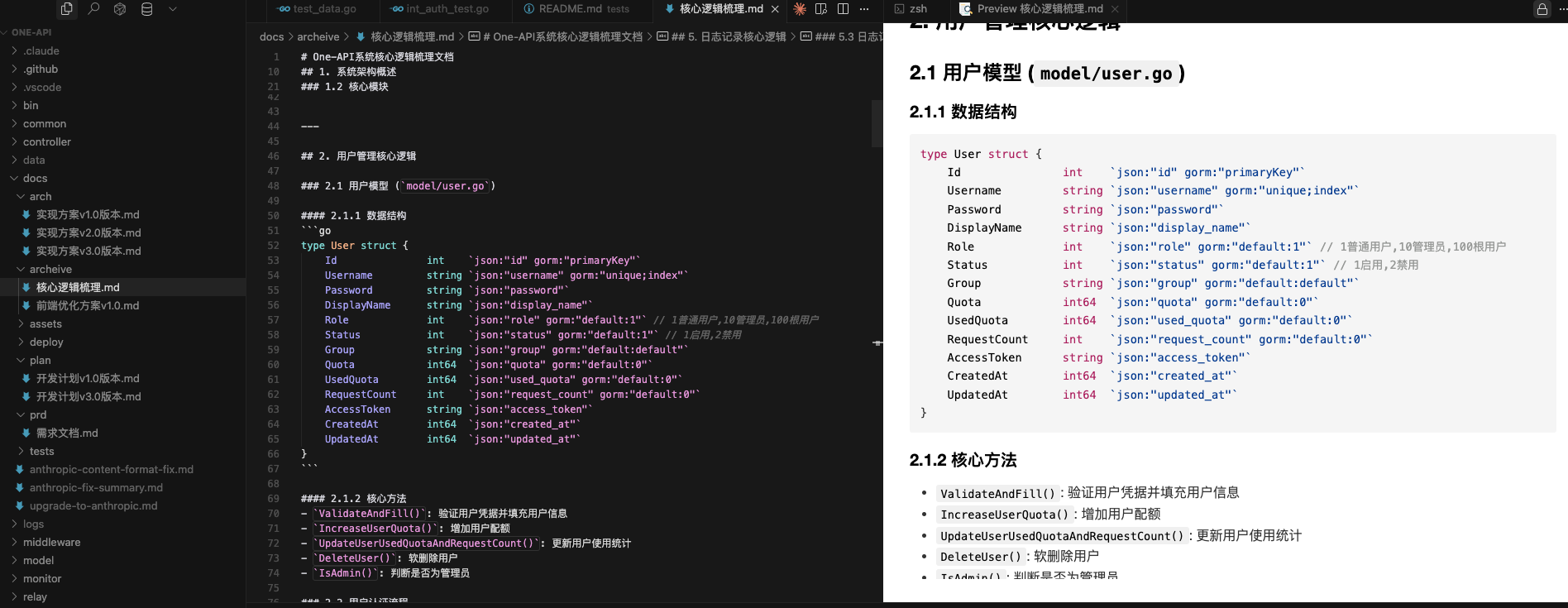Image resolution: width=1568 pixels, height=608 pixels.
Task: Close the 核心逻辑梳理.md editor tab
Action: (775, 9)
